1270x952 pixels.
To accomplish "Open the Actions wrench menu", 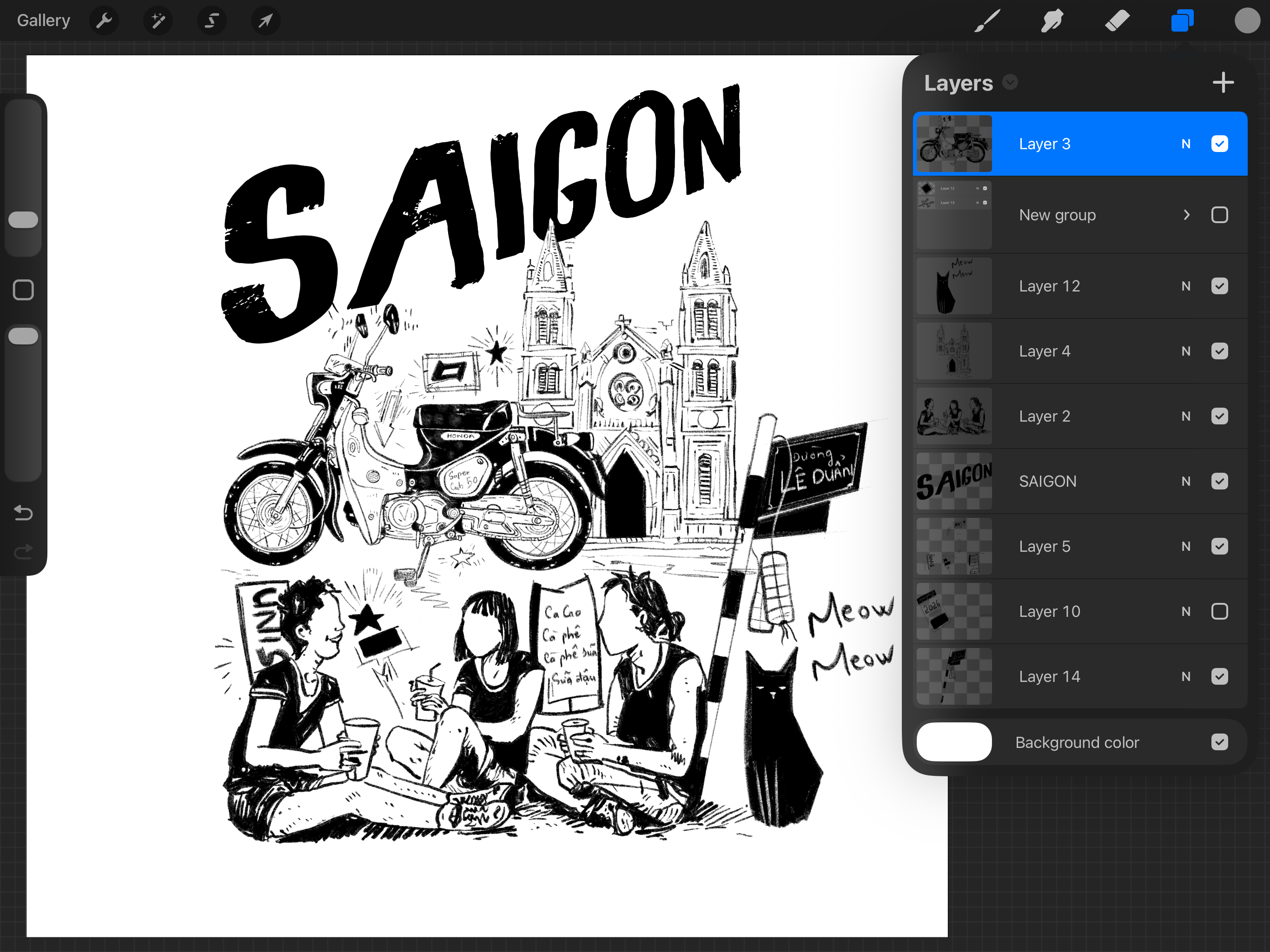I will click(x=104, y=21).
